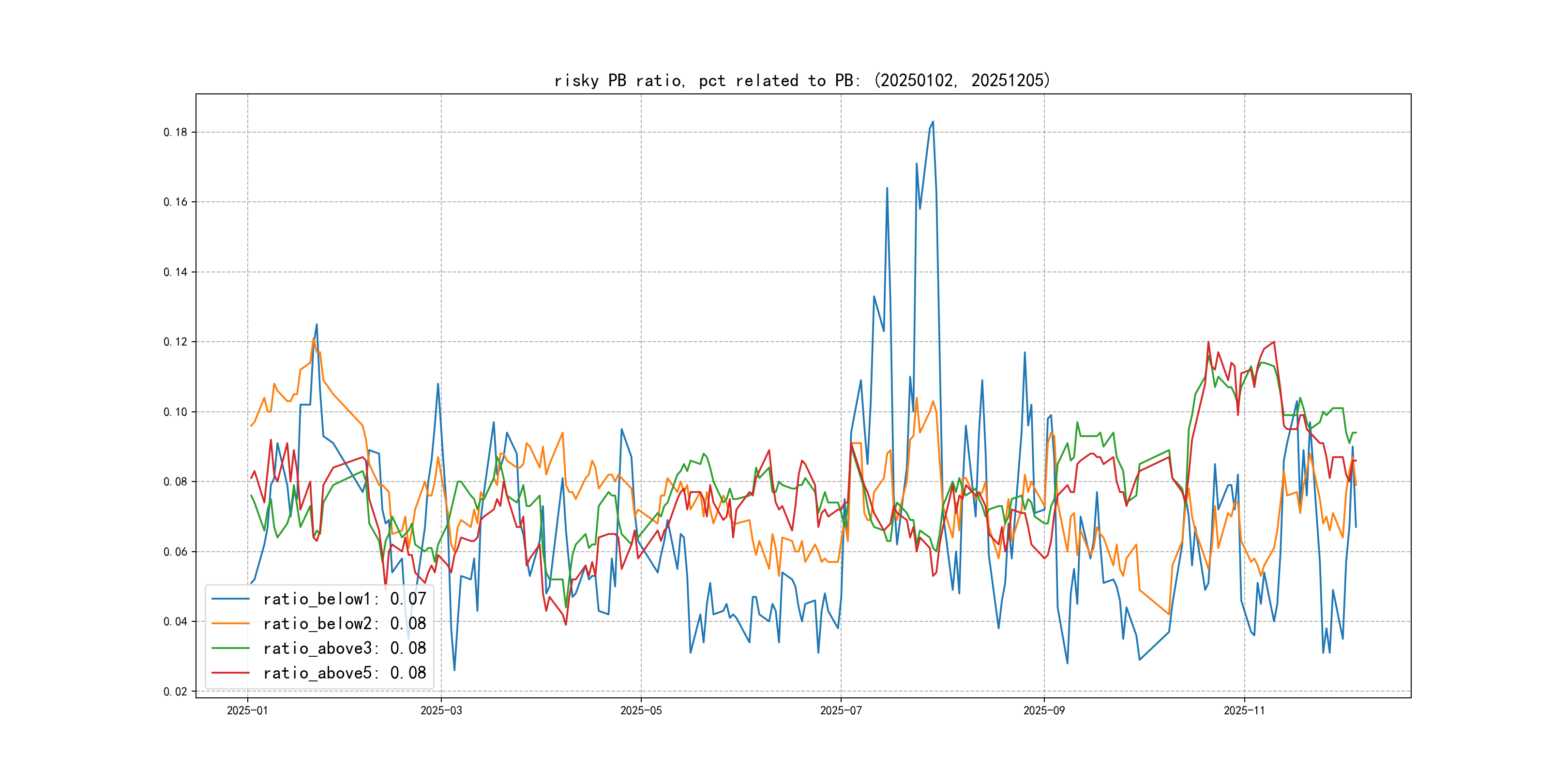Click the 2025-11 x-axis tick label

click(x=1244, y=710)
